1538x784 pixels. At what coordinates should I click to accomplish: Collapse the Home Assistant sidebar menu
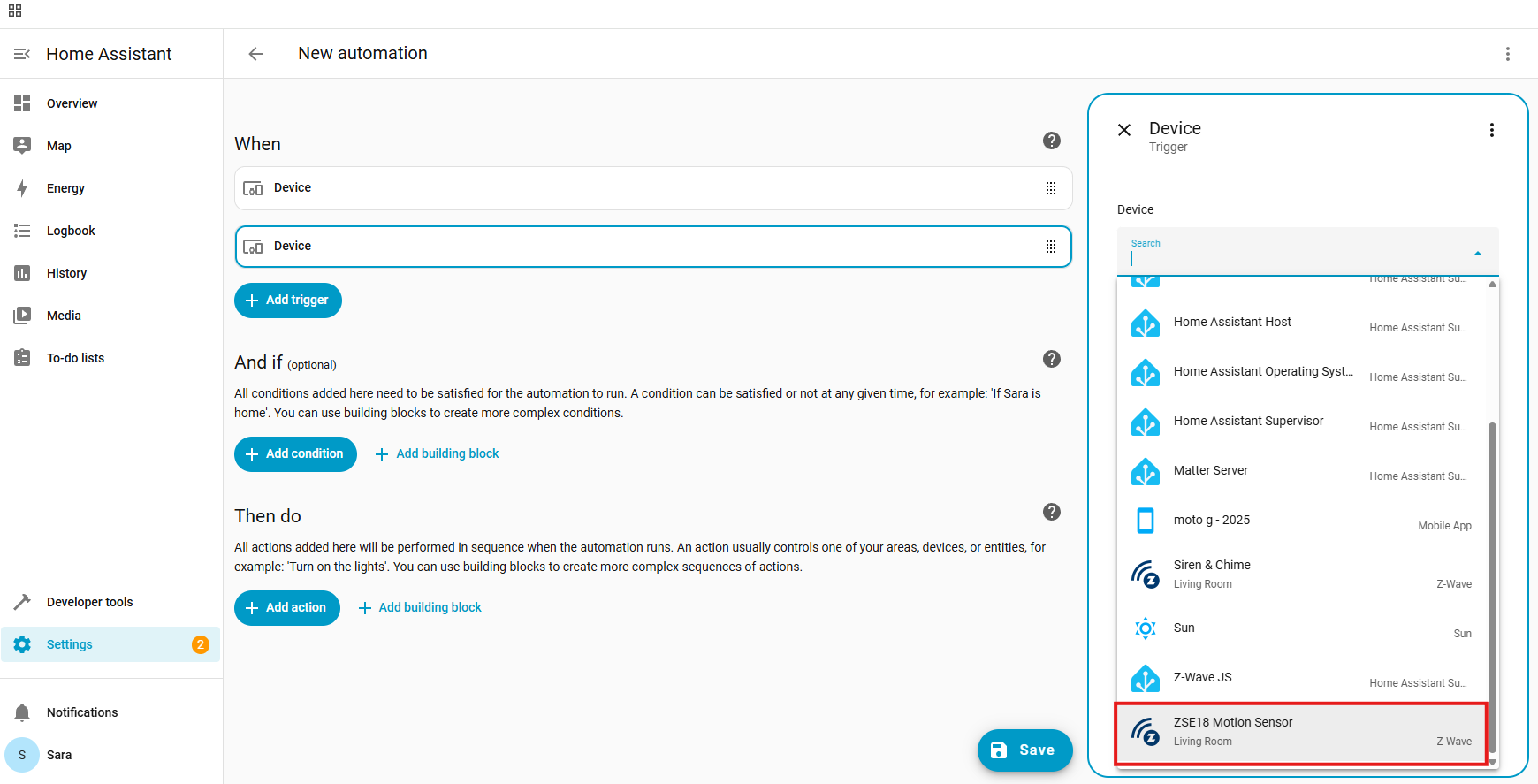click(22, 54)
